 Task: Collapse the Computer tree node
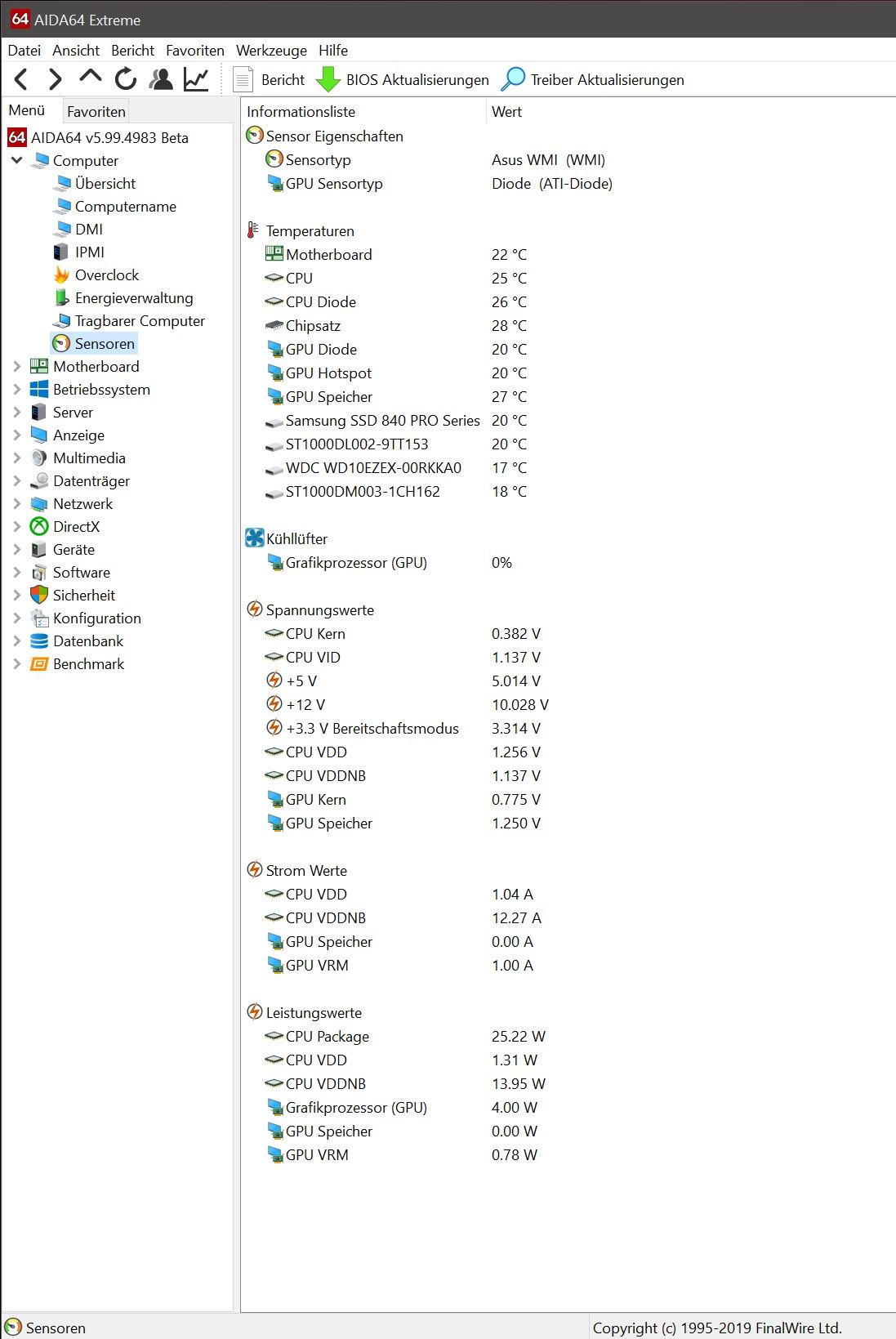[x=16, y=161]
